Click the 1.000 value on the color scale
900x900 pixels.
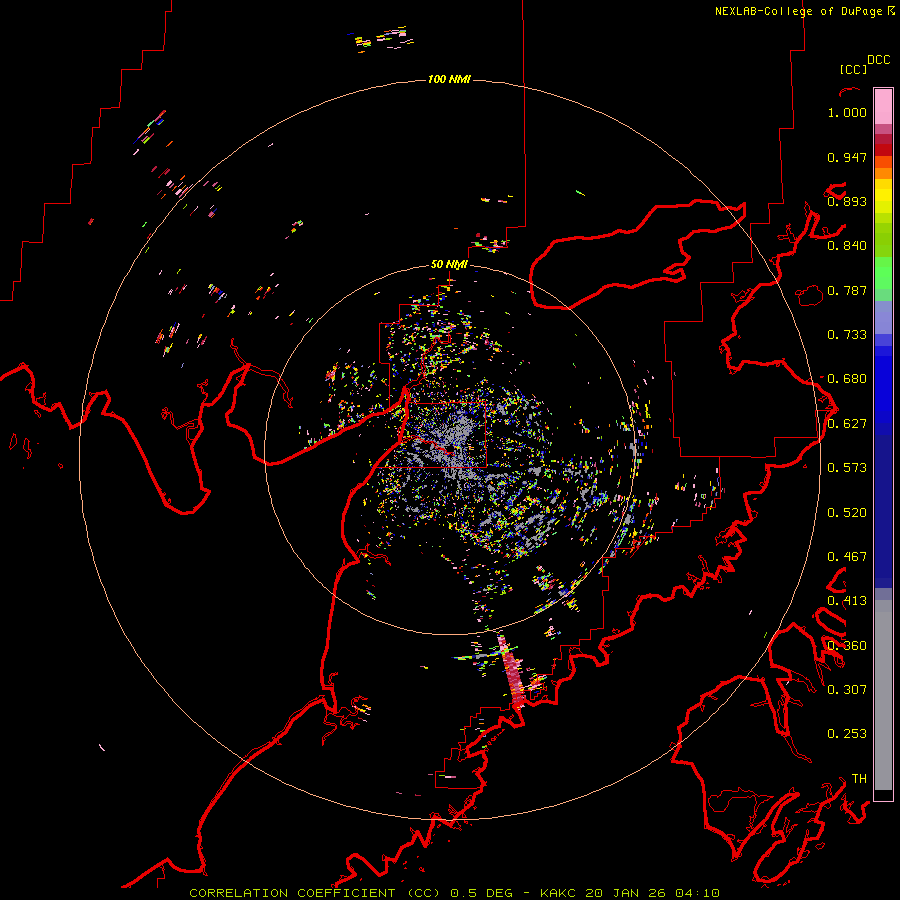[x=847, y=112]
